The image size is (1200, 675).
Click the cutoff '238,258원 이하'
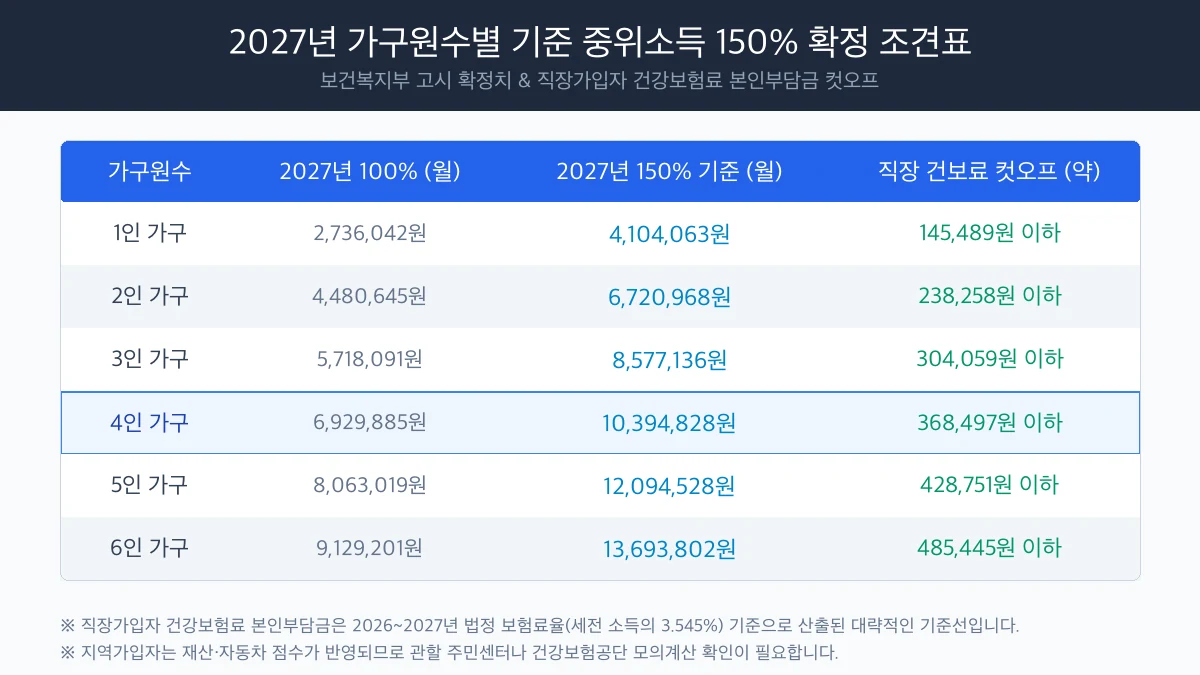coord(990,296)
